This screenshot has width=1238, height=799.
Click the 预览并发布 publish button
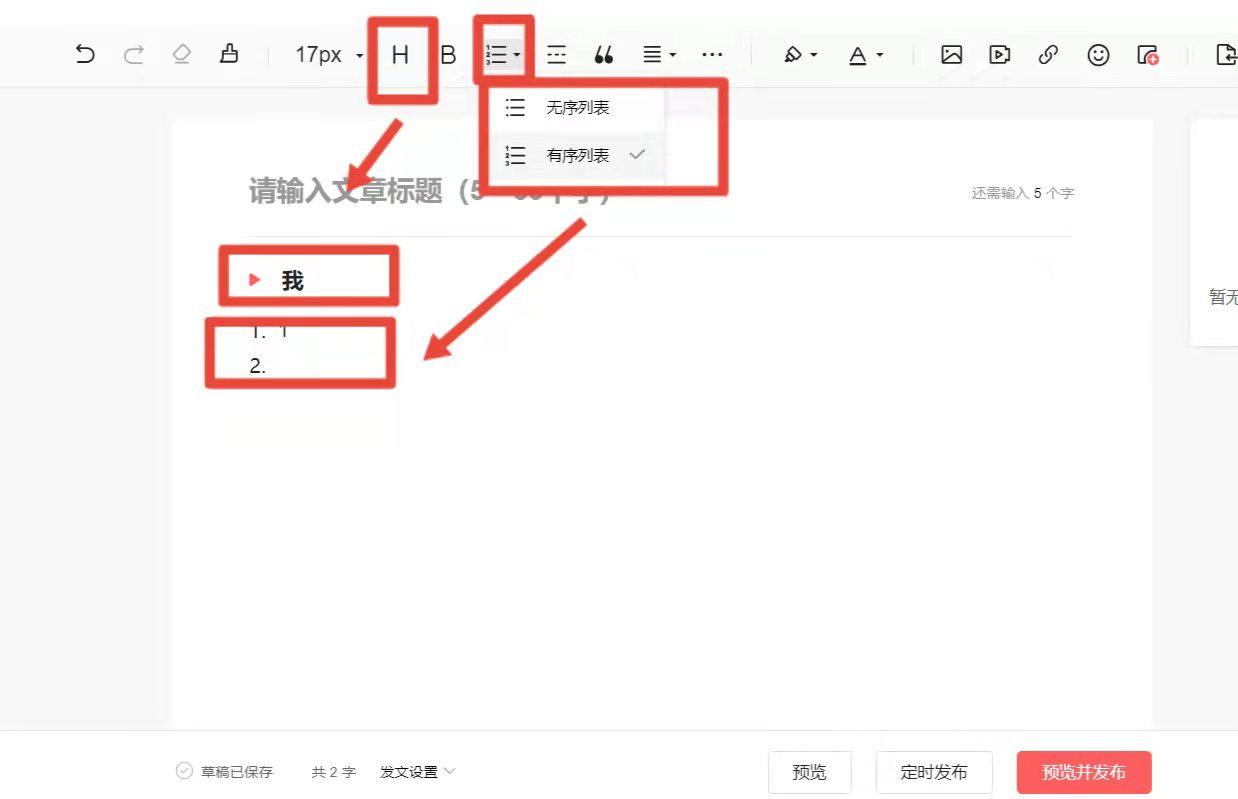(1084, 771)
